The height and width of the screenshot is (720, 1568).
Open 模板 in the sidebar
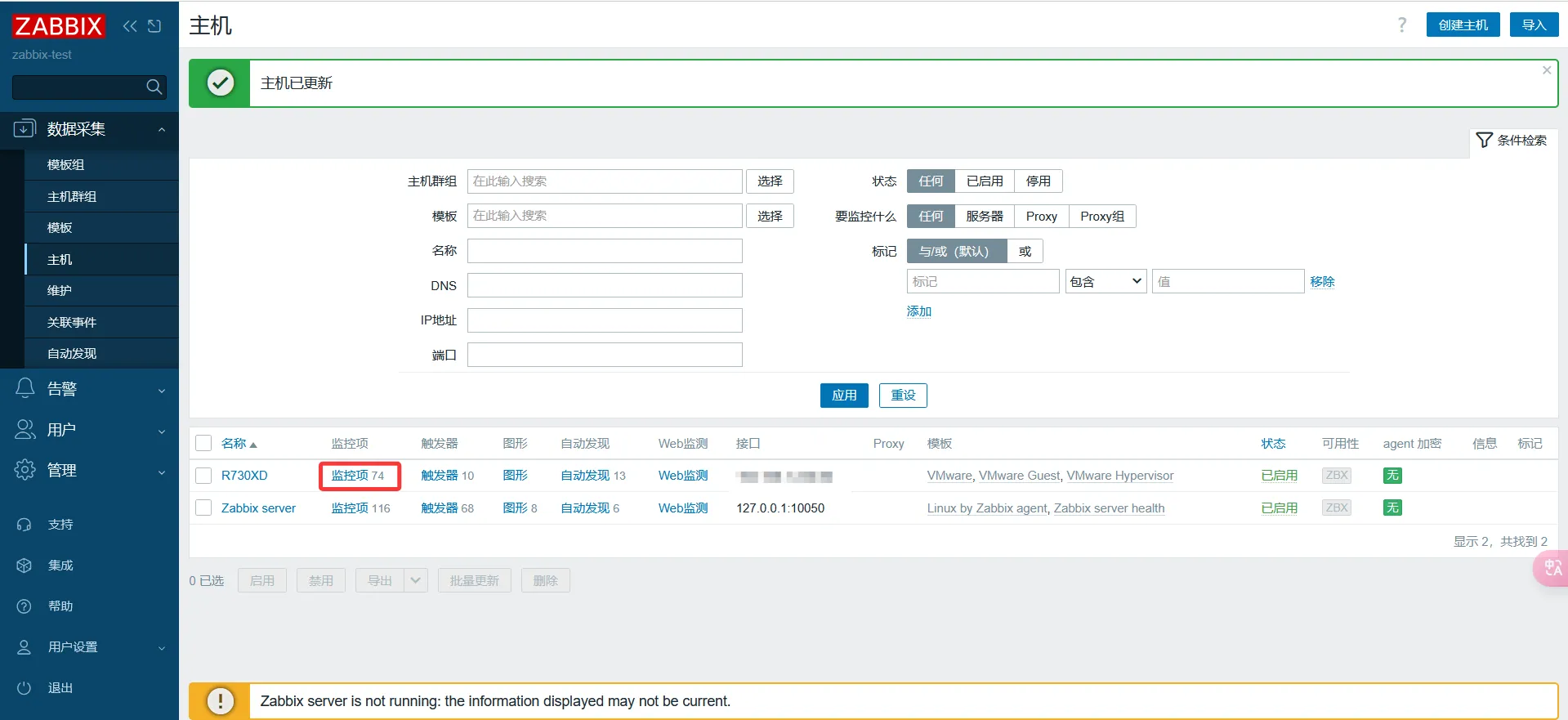point(101,228)
